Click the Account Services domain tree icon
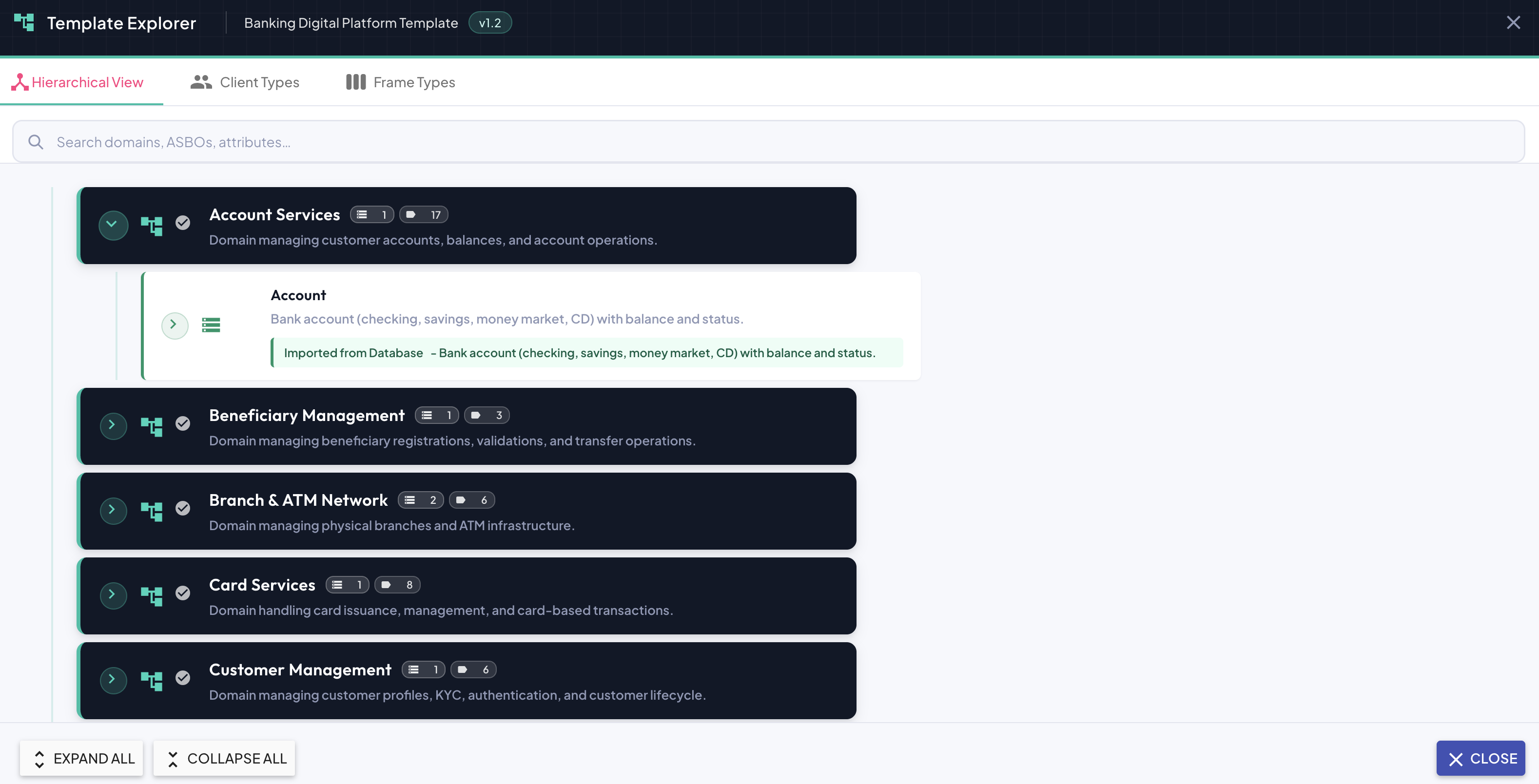 pos(152,226)
